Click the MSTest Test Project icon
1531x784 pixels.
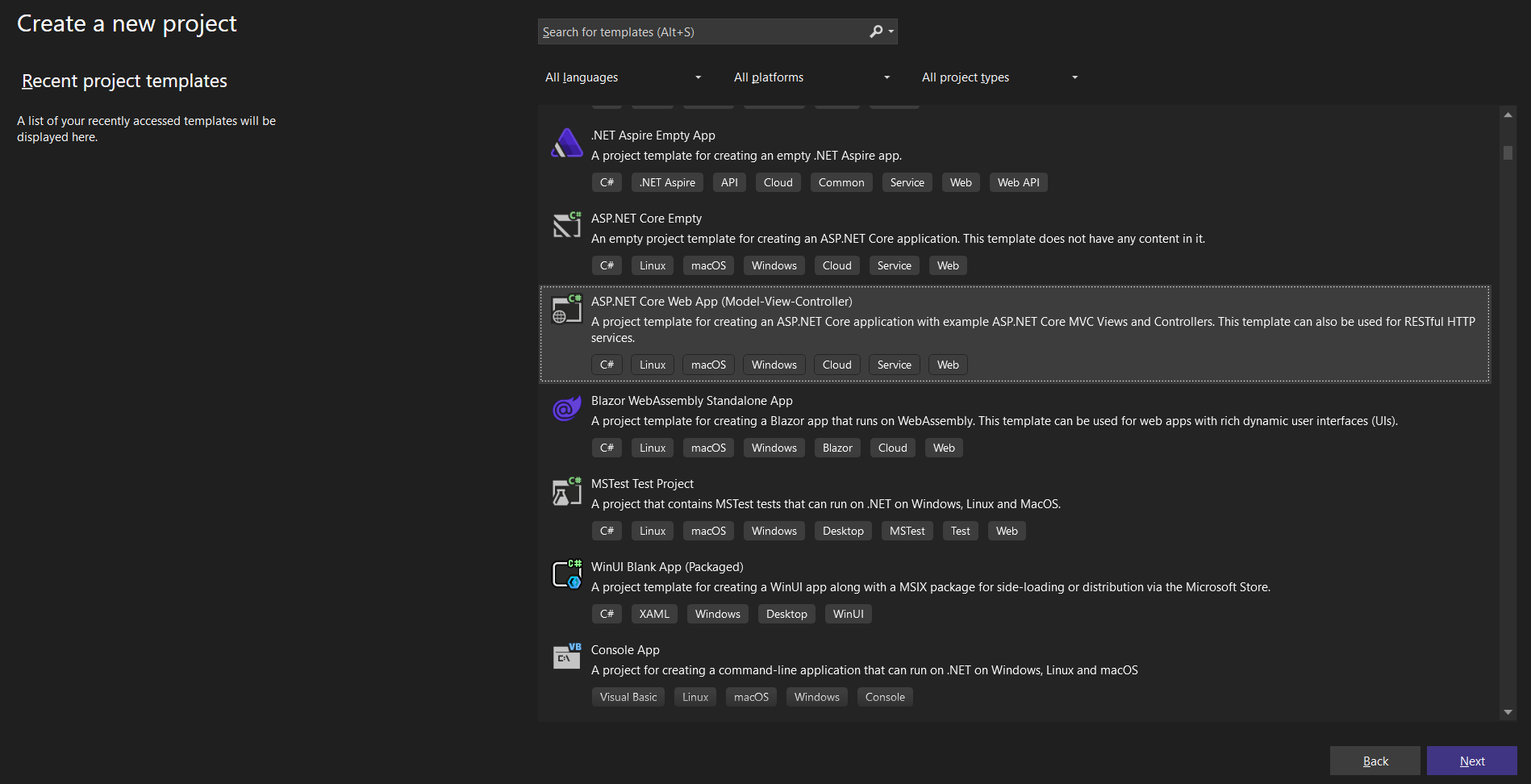567,491
